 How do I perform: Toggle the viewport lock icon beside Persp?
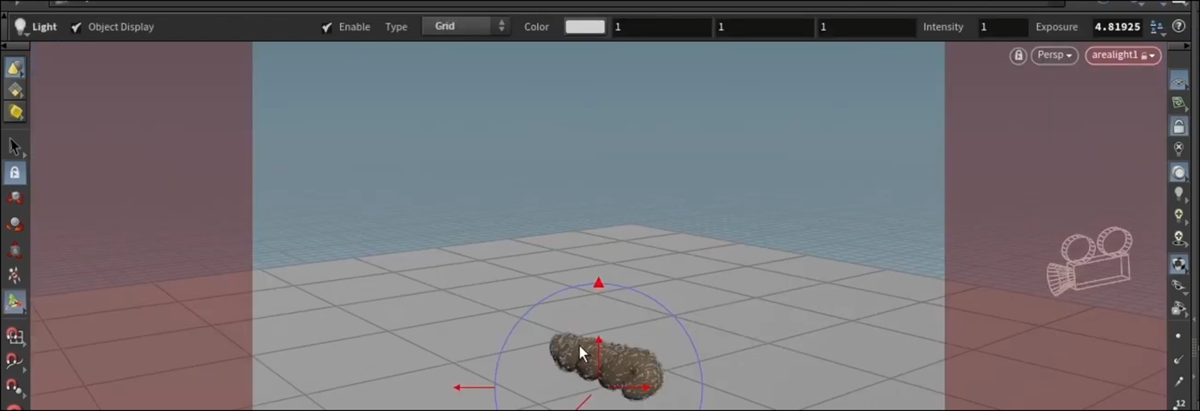click(x=1018, y=55)
